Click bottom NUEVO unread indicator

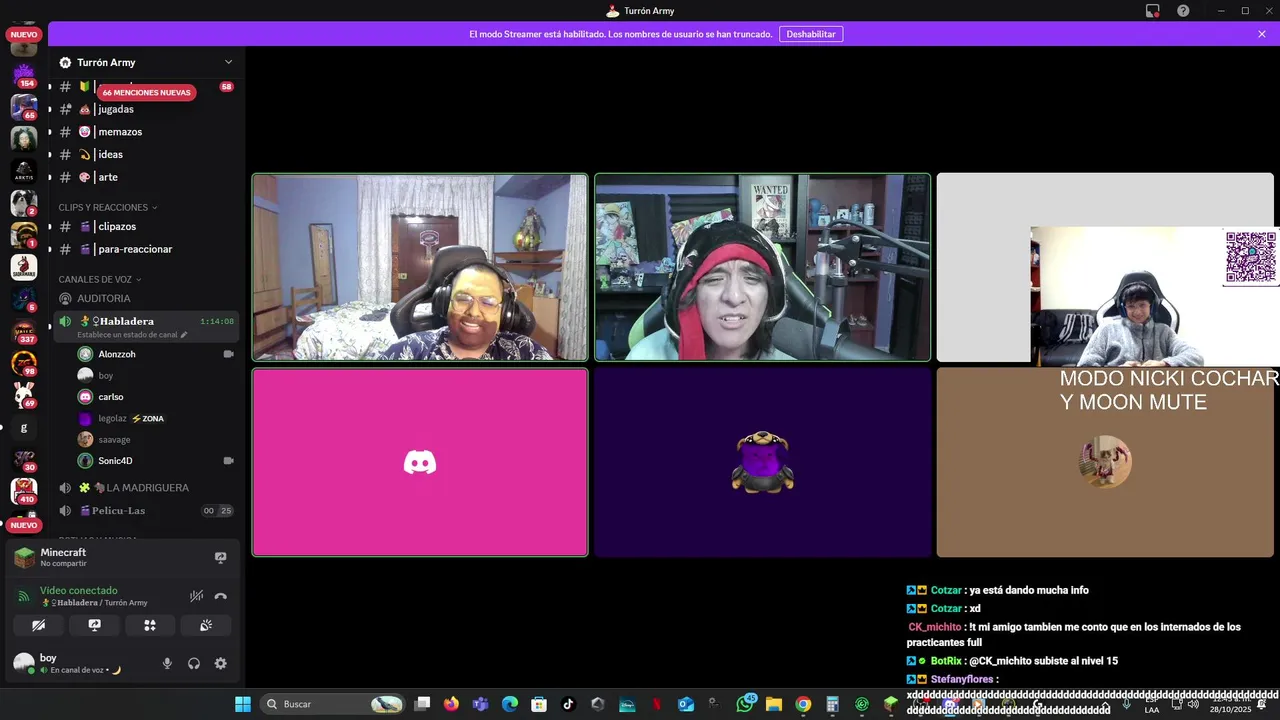tap(24, 525)
